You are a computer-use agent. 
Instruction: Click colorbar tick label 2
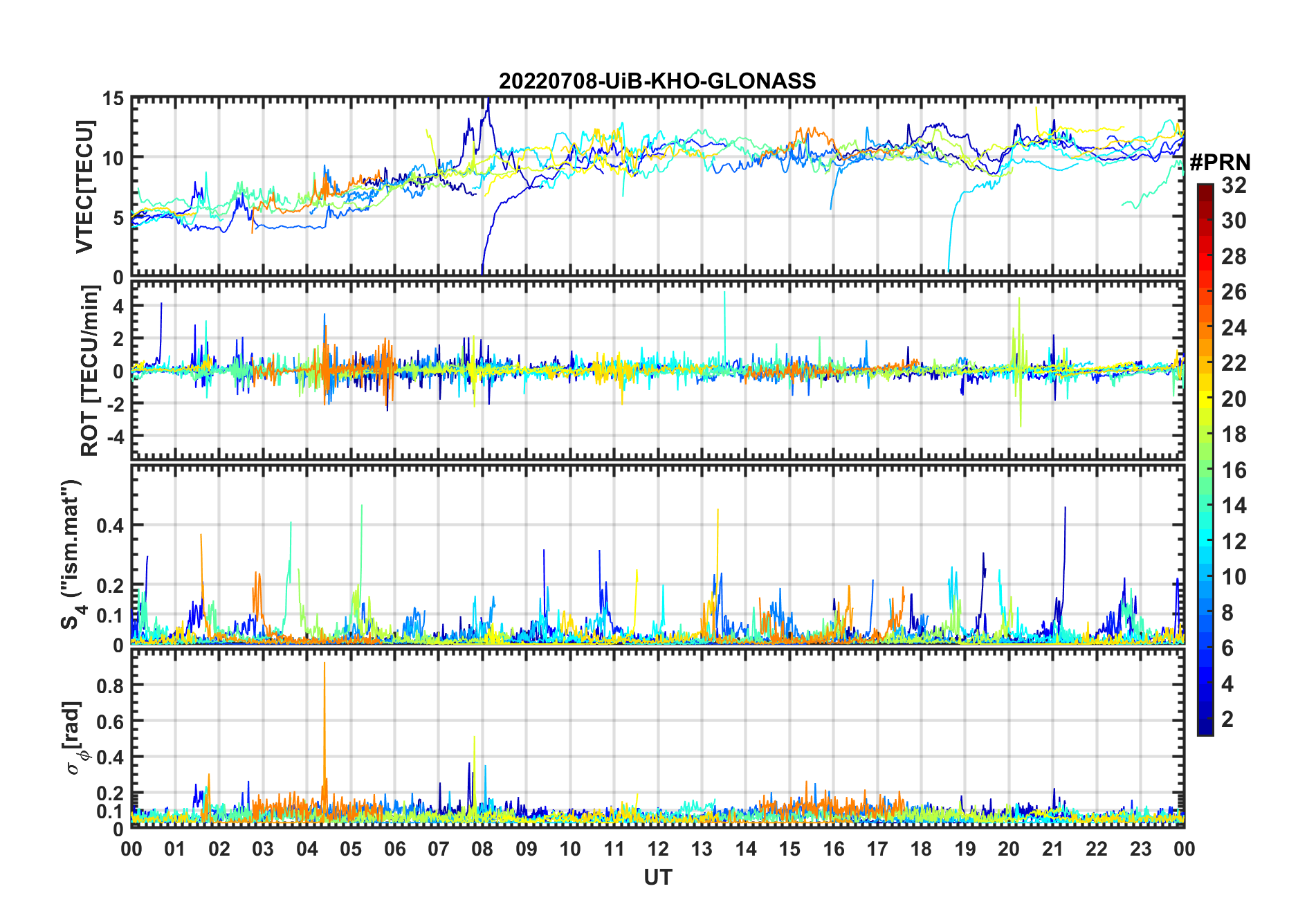click(x=1227, y=719)
